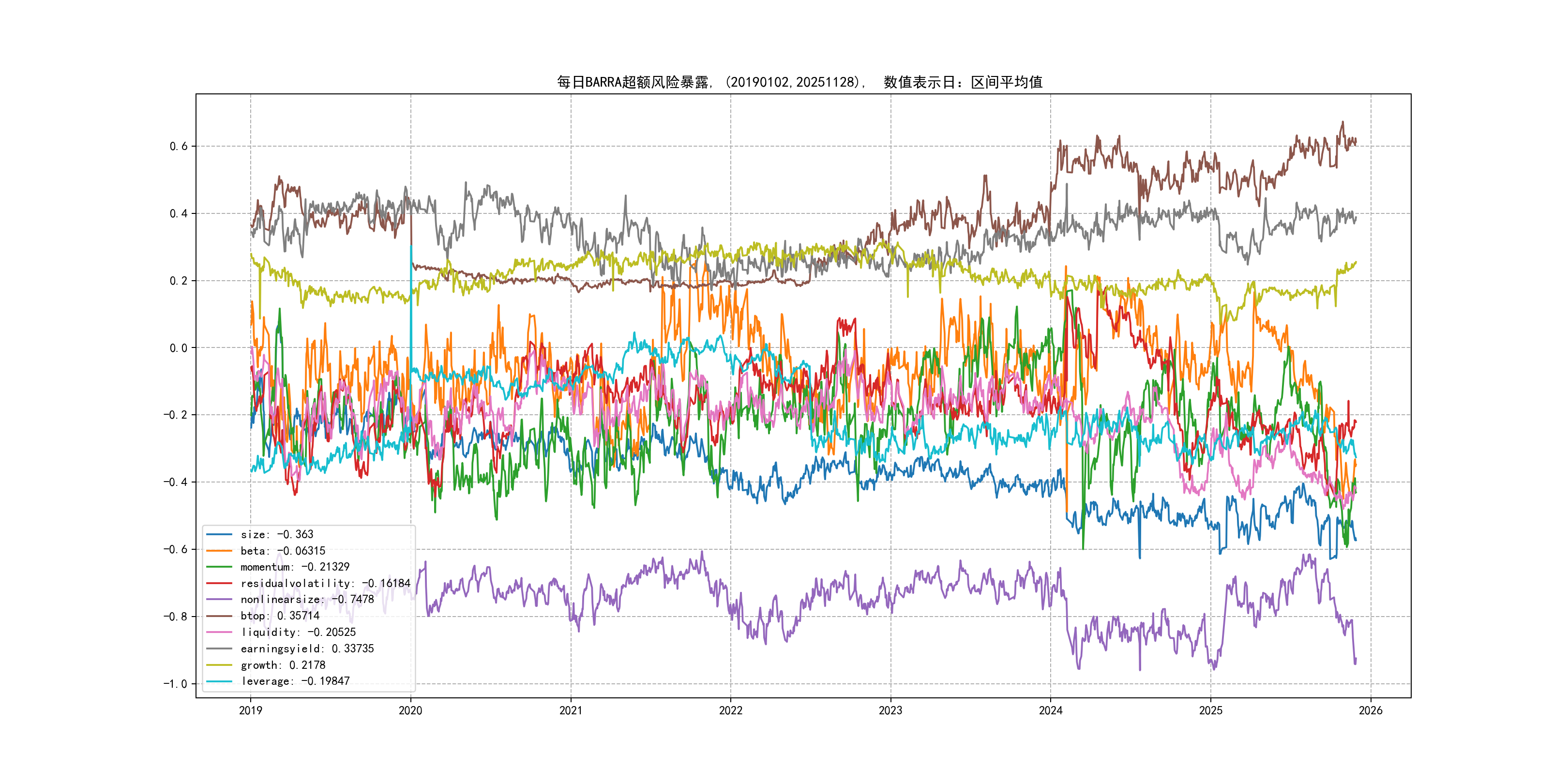
Task: Click the -1.0 y-axis tick label
Action: [x=175, y=683]
